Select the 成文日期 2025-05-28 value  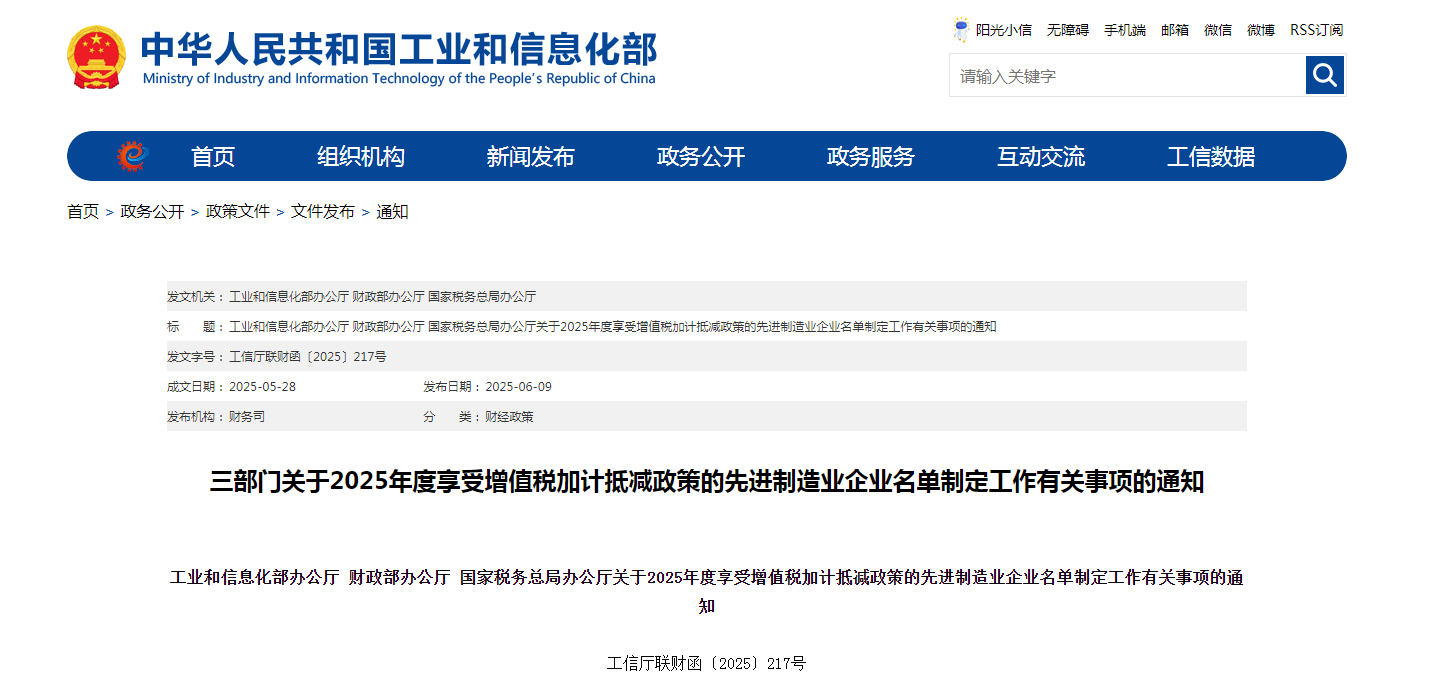[x=262, y=387]
